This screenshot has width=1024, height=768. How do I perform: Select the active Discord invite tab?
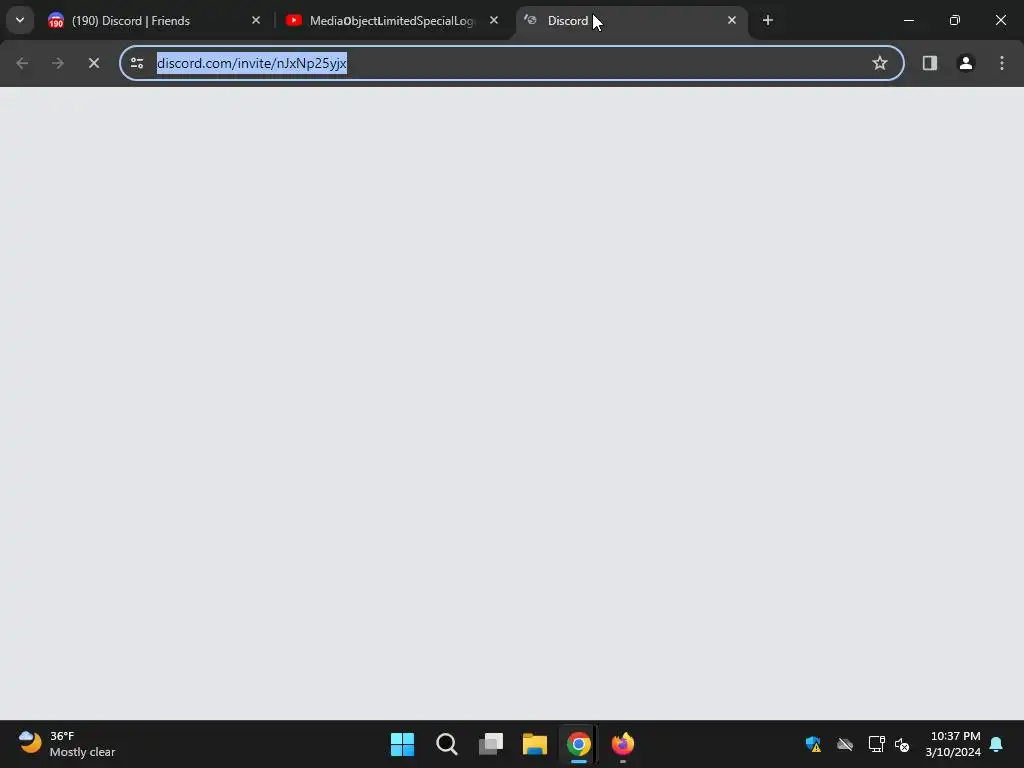[631, 21]
